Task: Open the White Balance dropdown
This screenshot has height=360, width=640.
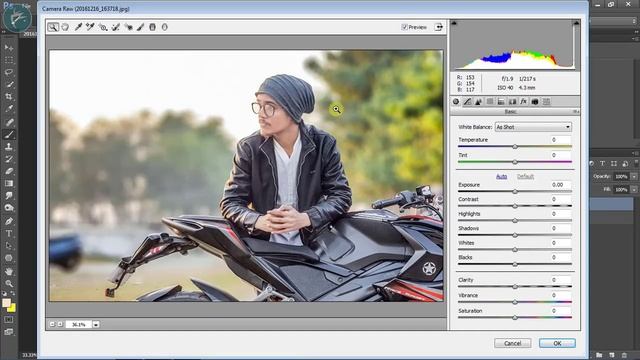Action: tap(533, 127)
